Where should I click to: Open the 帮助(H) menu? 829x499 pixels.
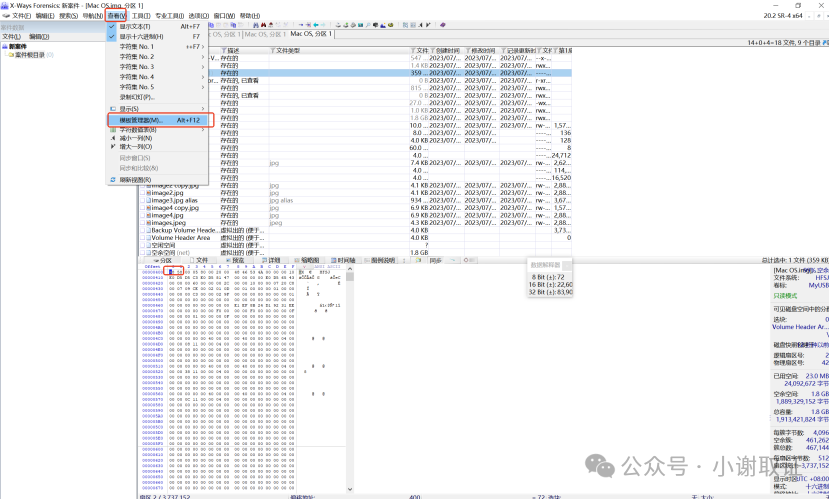250,16
